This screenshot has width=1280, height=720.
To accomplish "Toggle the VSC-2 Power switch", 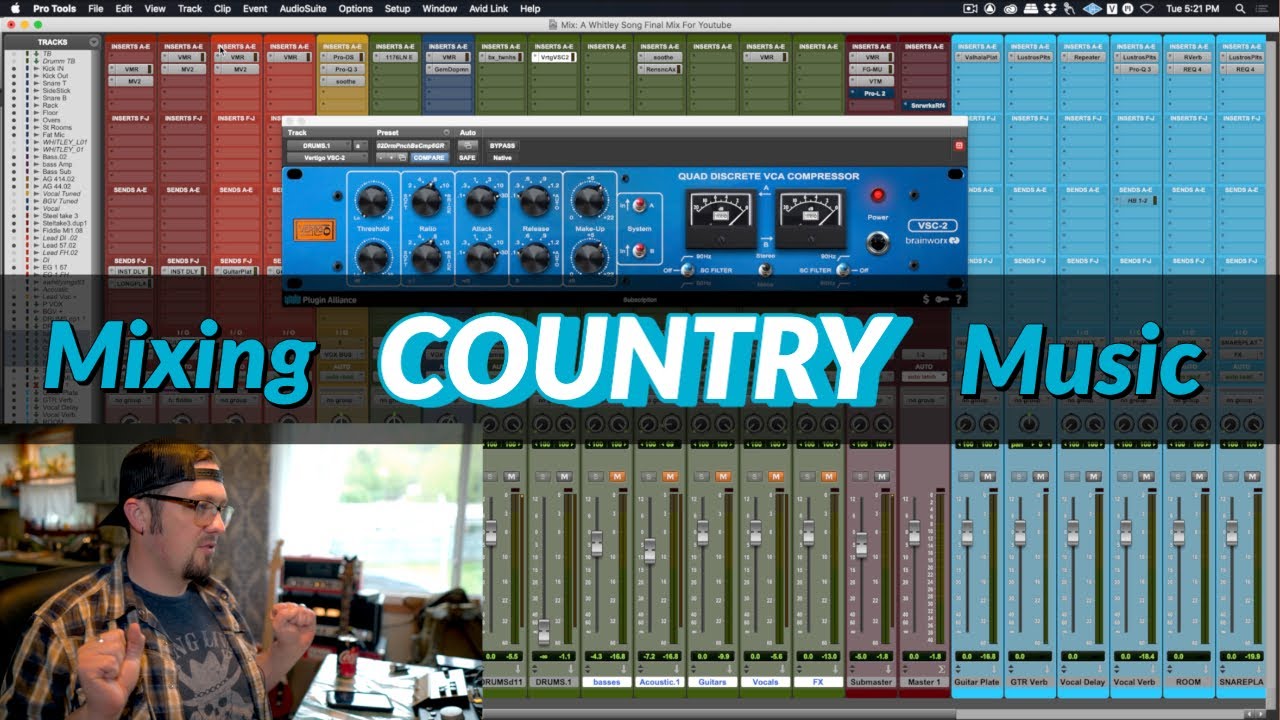I will pyautogui.click(x=878, y=241).
